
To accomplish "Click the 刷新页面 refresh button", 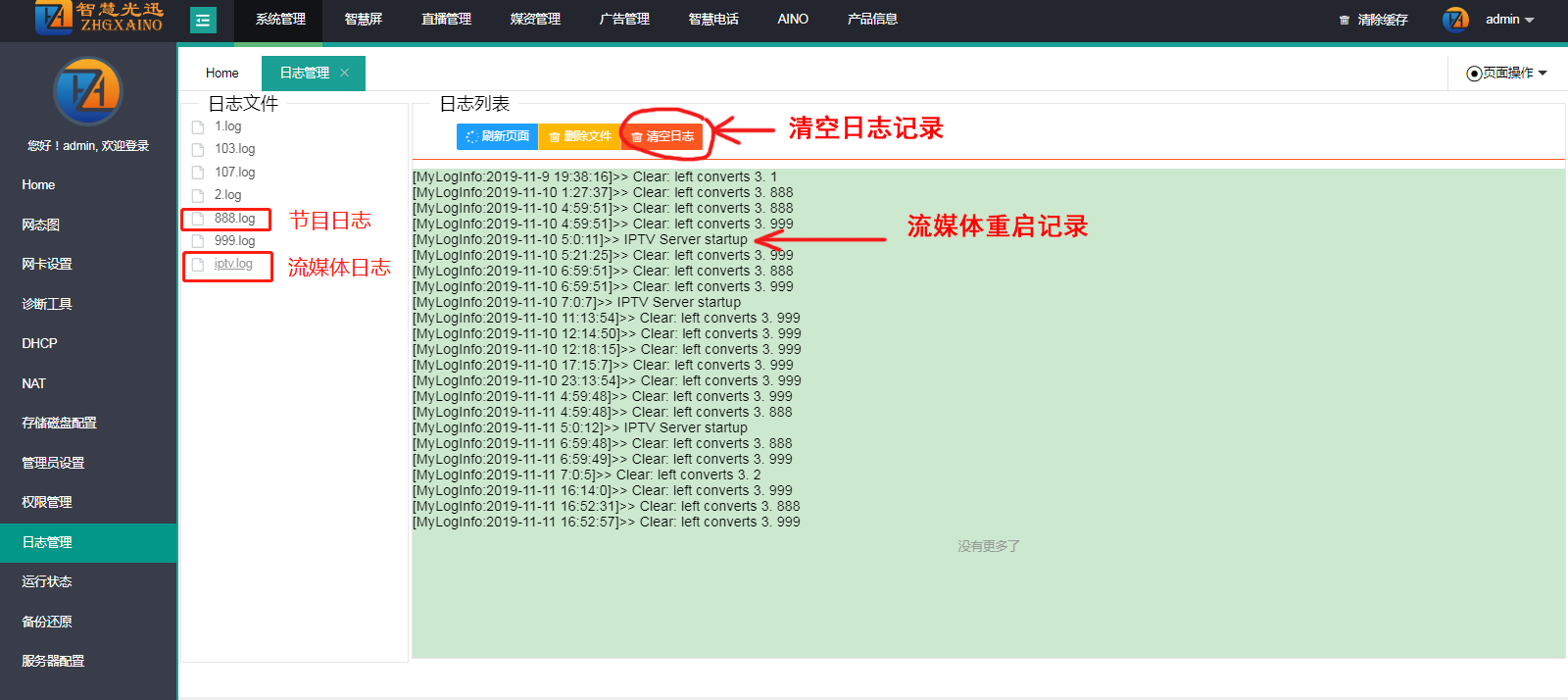I will tap(497, 136).
